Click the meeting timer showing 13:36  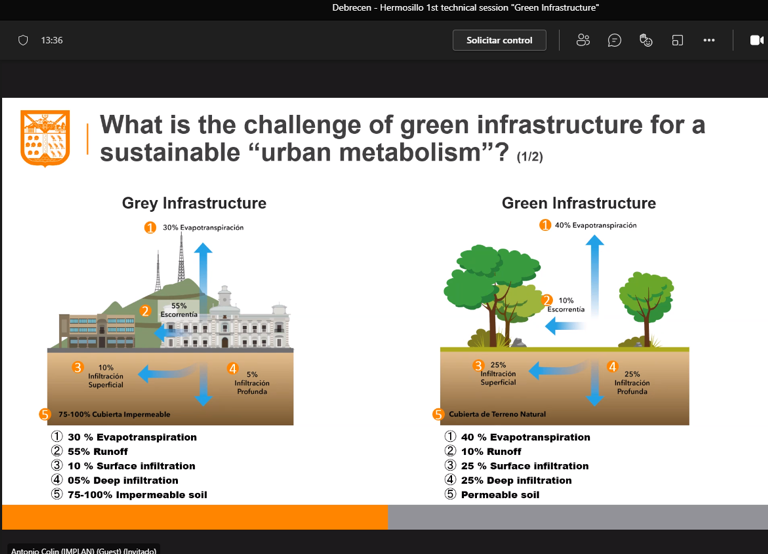pos(52,40)
